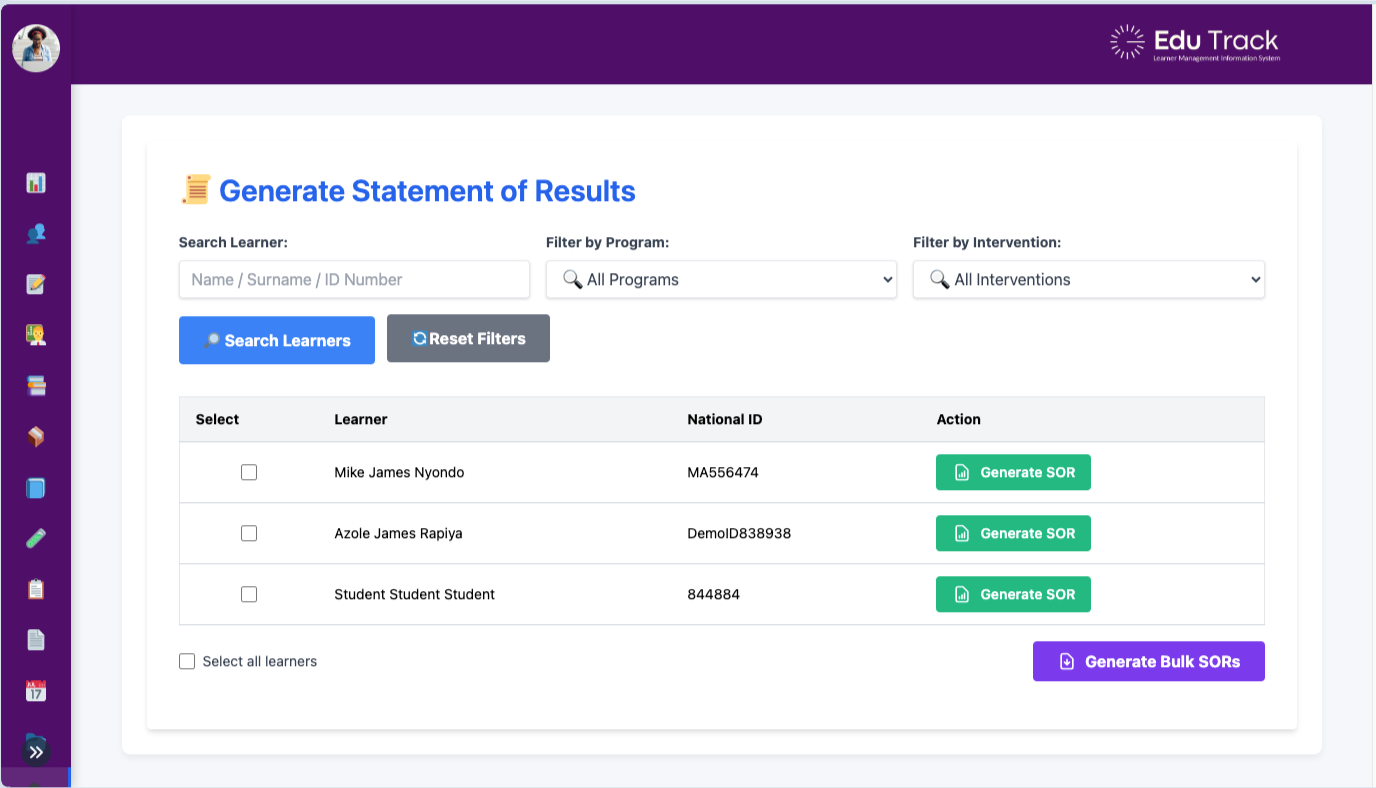Click the green test tube sidebar icon
This screenshot has height=788, width=1376.
coord(36,539)
